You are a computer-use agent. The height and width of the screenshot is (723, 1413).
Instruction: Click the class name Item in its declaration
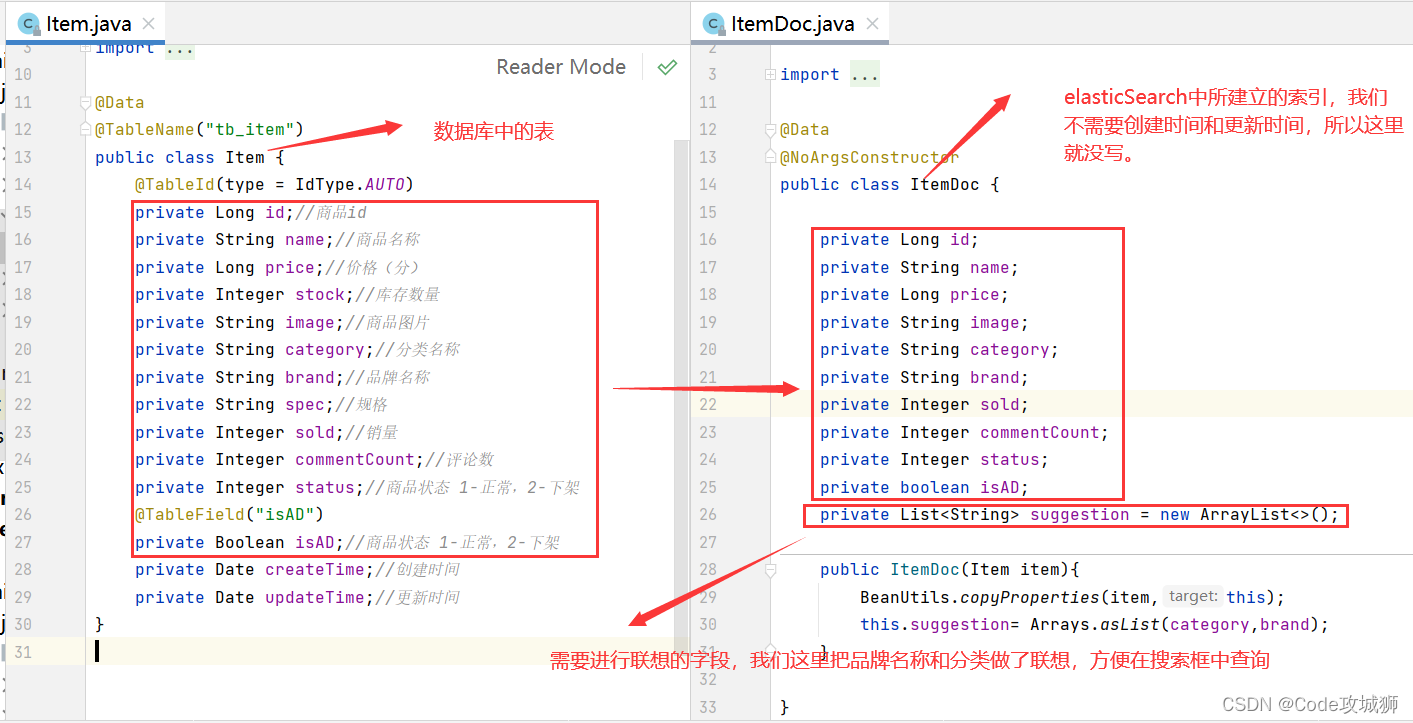coord(245,157)
